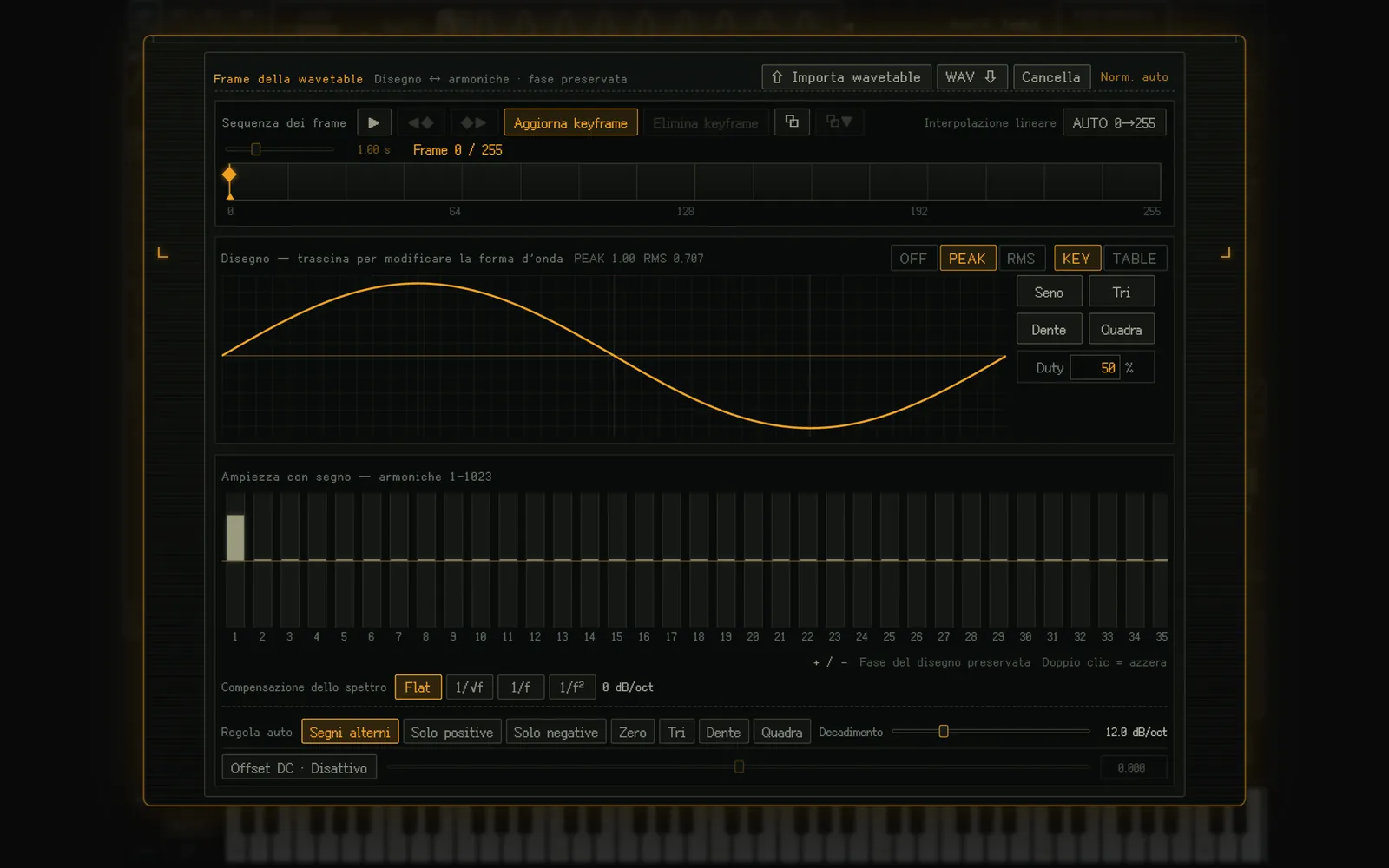Click the Duty percentage field
The width and height of the screenshot is (1389, 868).
tap(1096, 367)
